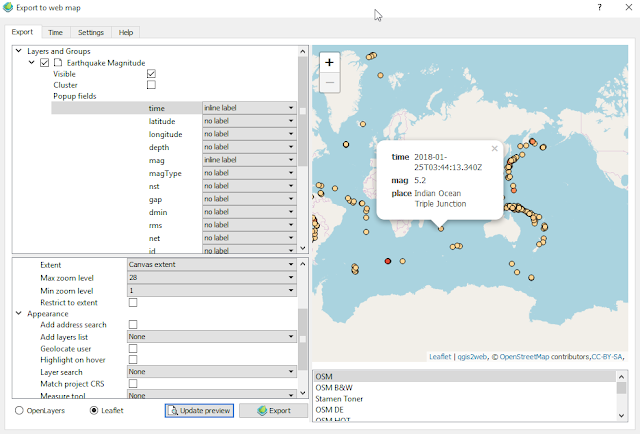Select OSM B&W basemap
The height and width of the screenshot is (434, 640).
click(464, 387)
